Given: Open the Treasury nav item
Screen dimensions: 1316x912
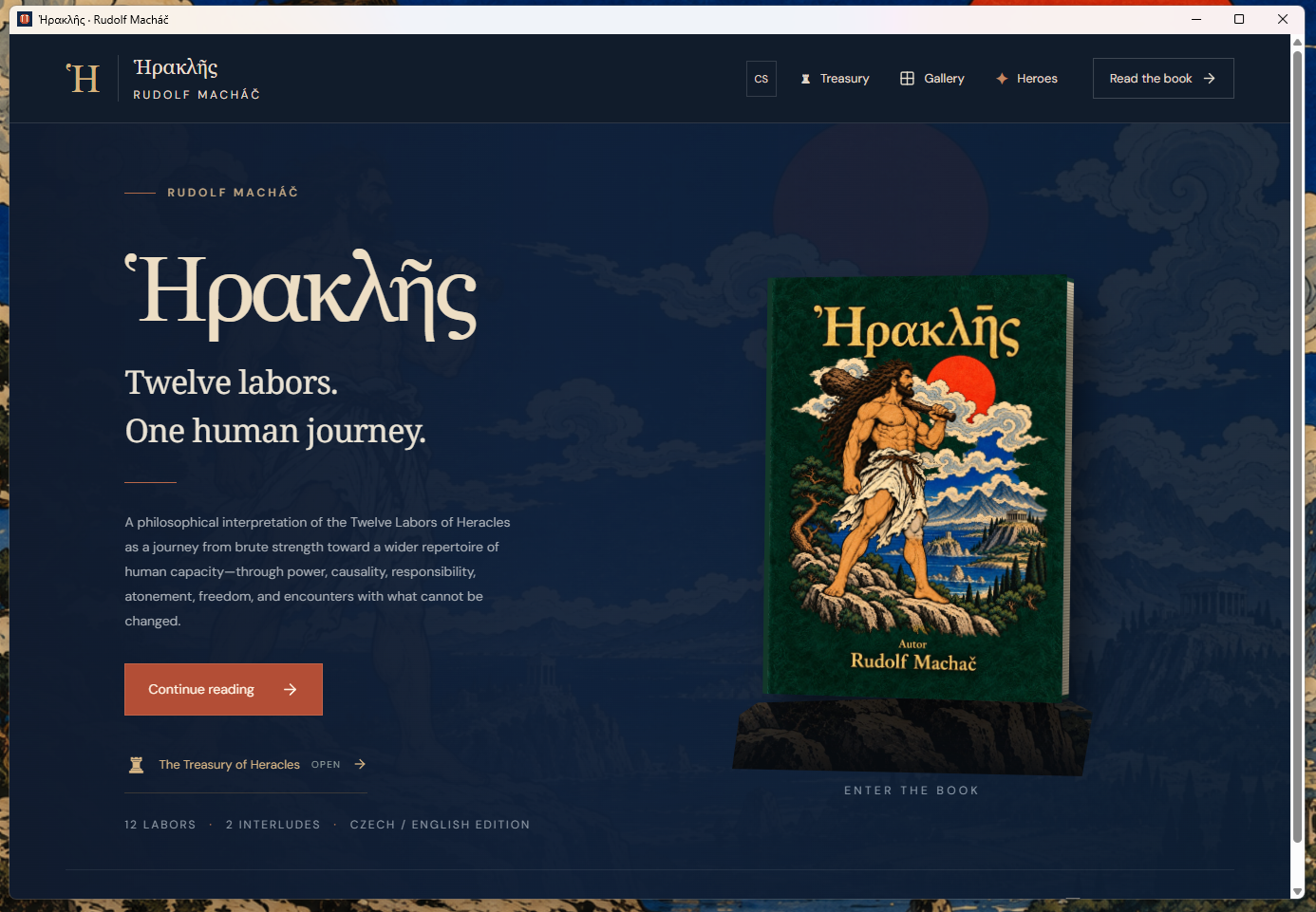Looking at the screenshot, I should tap(835, 79).
